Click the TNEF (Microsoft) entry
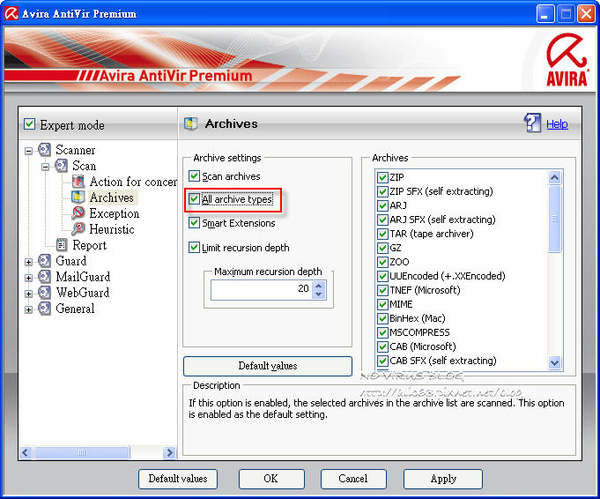Image resolution: width=600 pixels, height=499 pixels. click(x=425, y=290)
